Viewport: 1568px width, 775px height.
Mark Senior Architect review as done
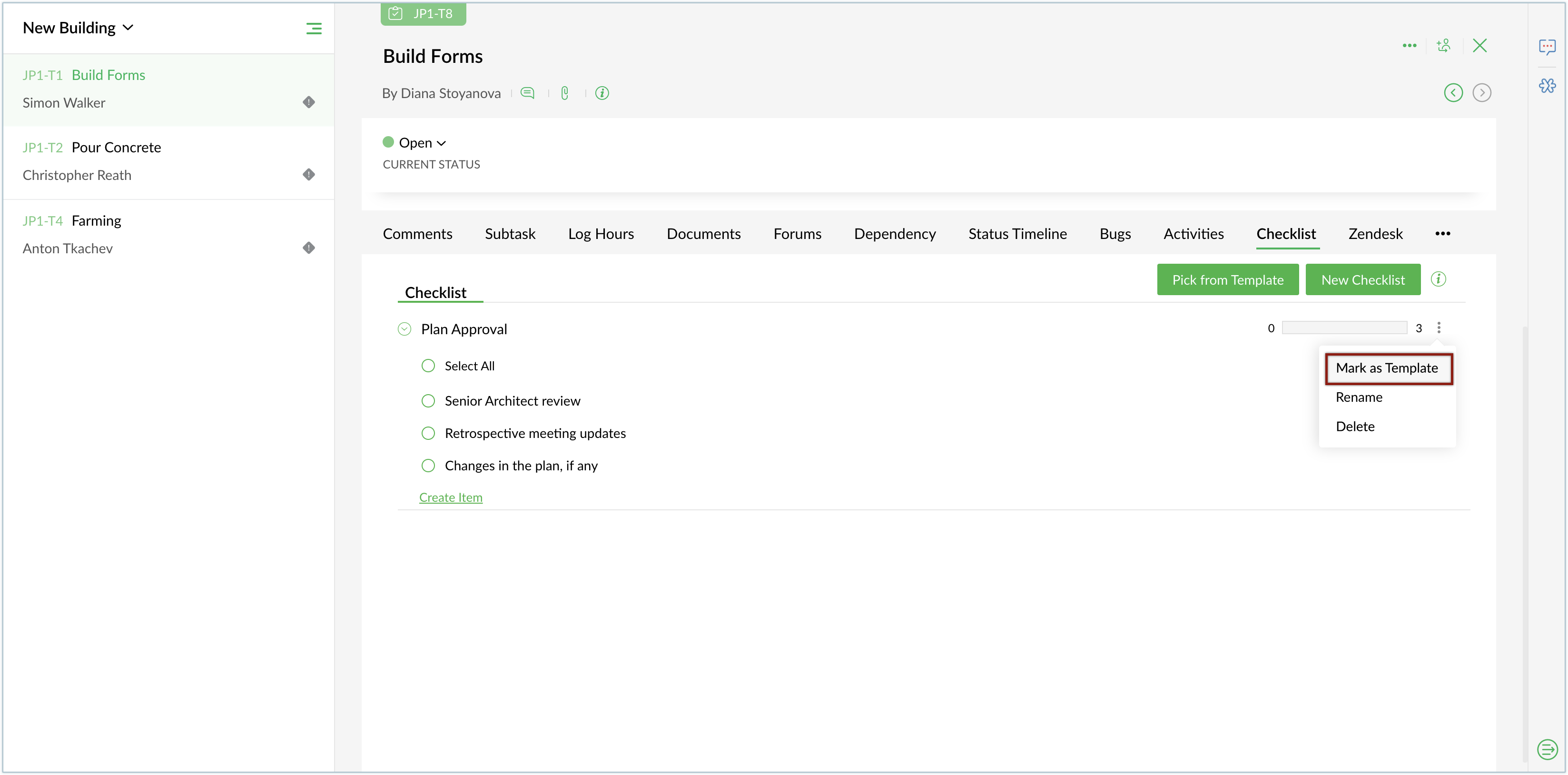coord(428,400)
